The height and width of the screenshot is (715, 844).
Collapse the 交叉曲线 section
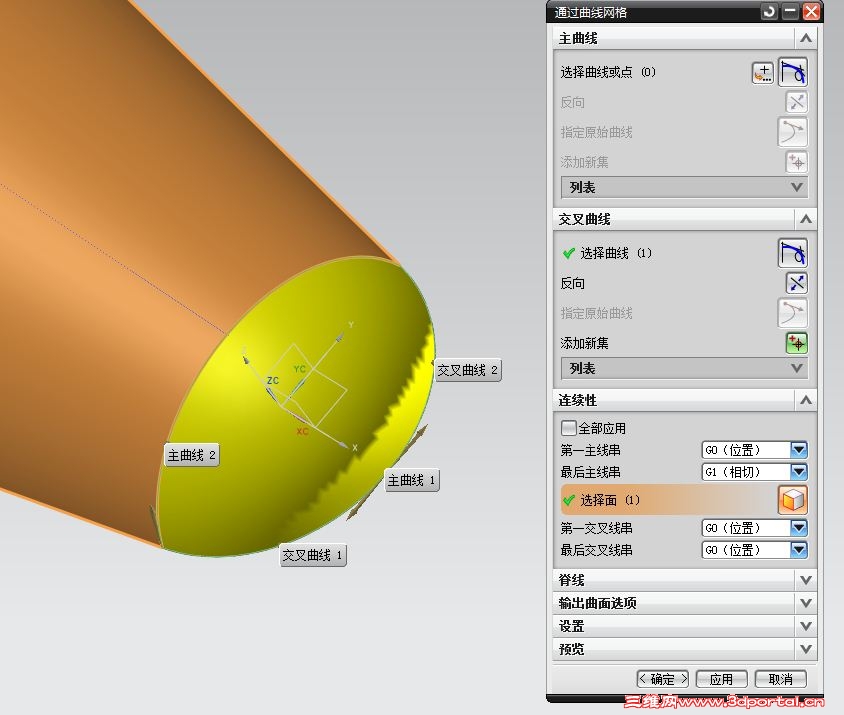click(x=806, y=219)
